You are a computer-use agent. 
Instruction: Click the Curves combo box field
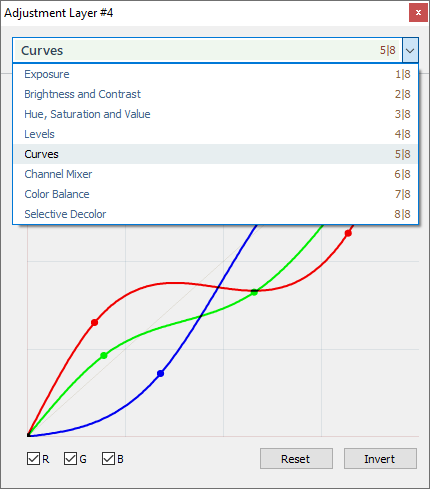207,50
